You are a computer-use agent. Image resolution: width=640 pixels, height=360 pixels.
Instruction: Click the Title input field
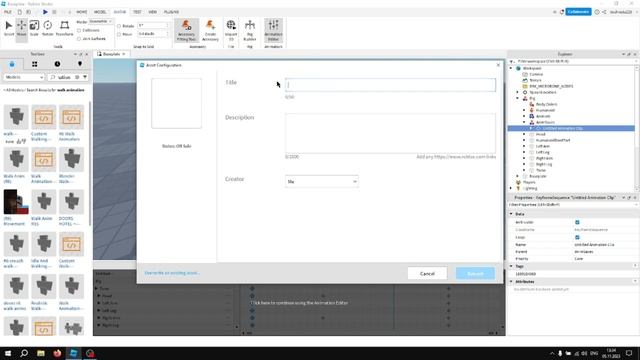[x=390, y=85]
